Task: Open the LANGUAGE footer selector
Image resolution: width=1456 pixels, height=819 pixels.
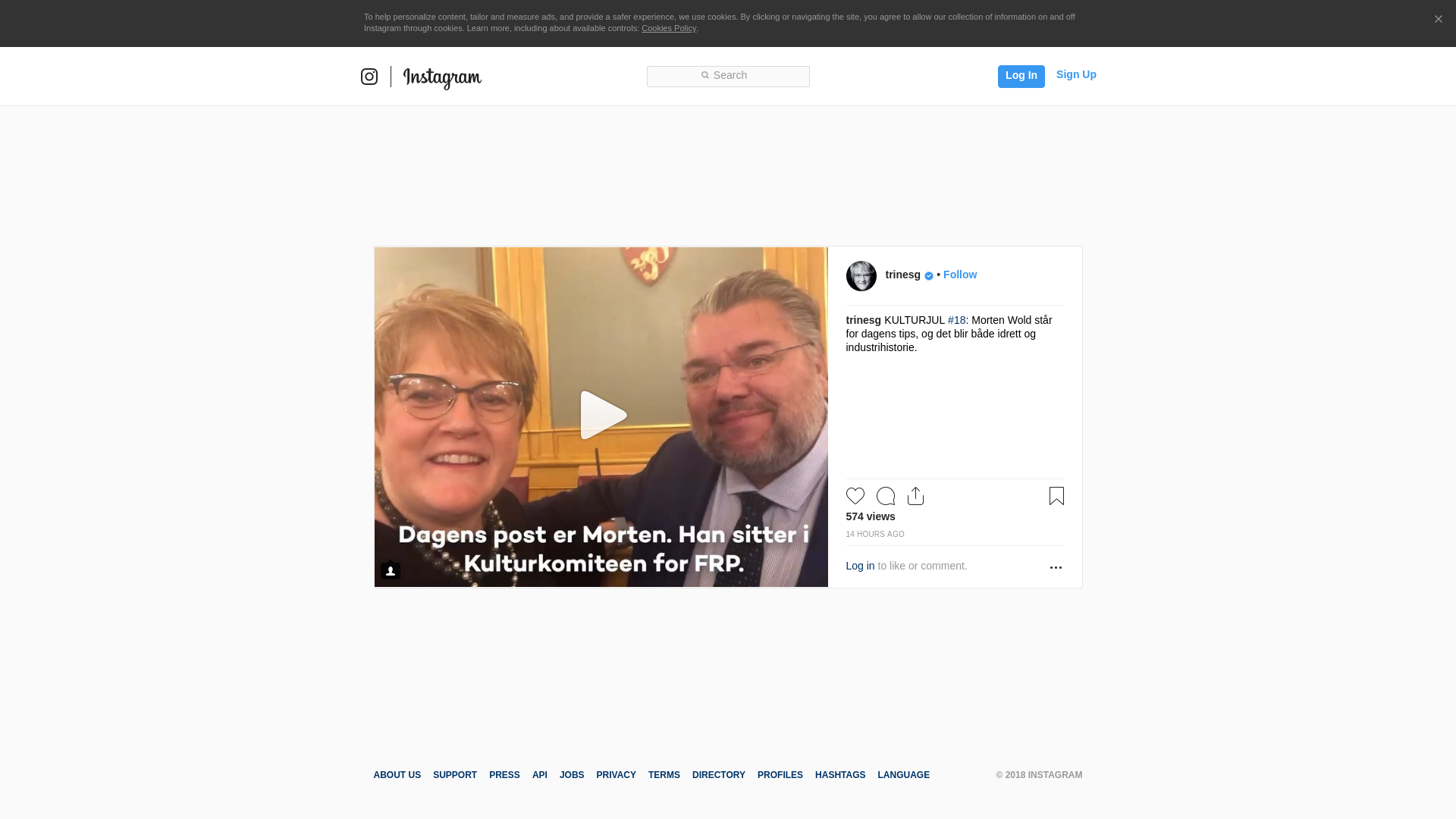Action: point(903,775)
